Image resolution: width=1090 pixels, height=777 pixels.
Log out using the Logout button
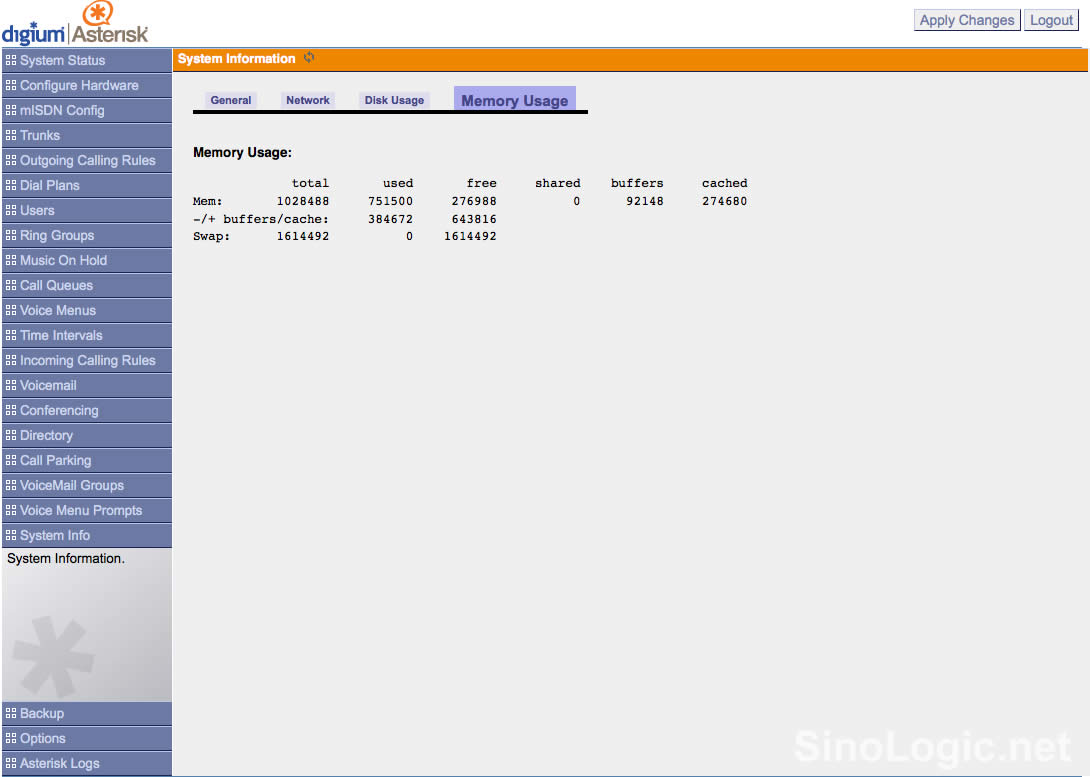(x=1051, y=20)
